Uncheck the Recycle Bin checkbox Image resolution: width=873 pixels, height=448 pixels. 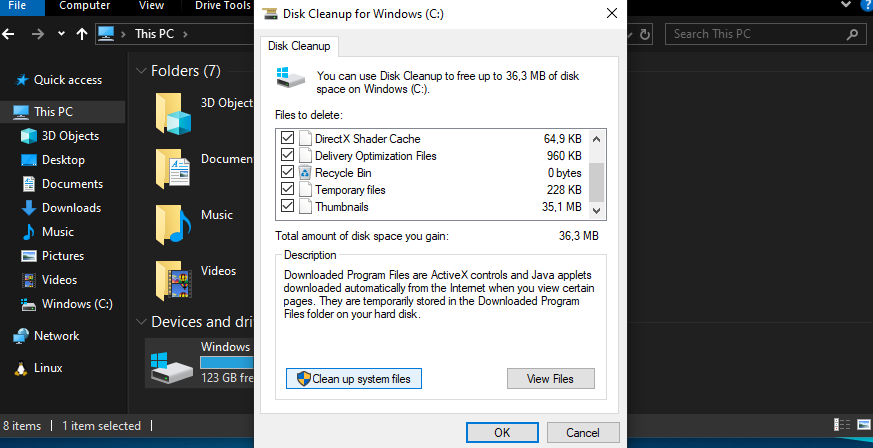pos(287,172)
